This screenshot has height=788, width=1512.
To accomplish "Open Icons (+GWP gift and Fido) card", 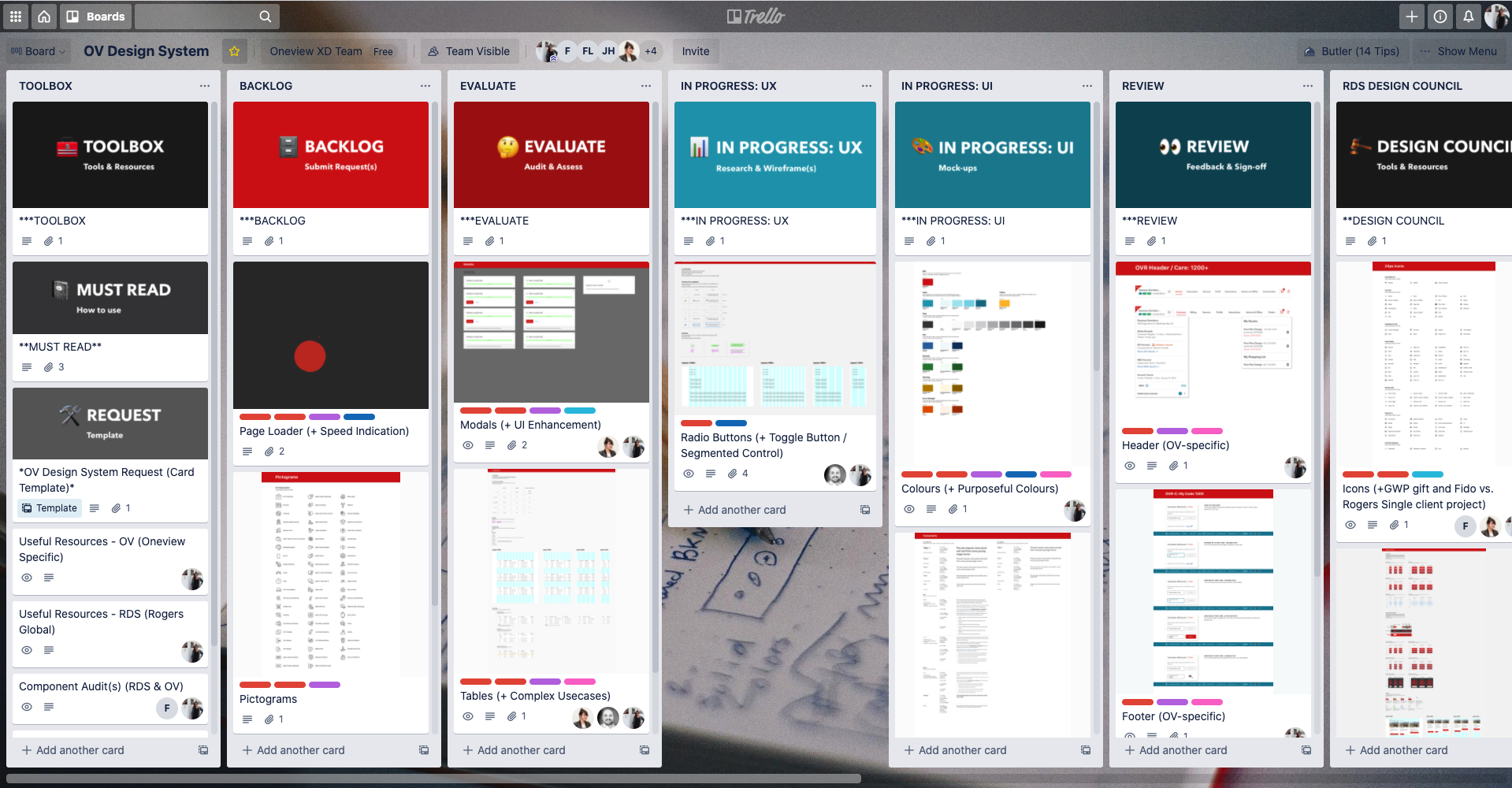I will [x=1425, y=402].
